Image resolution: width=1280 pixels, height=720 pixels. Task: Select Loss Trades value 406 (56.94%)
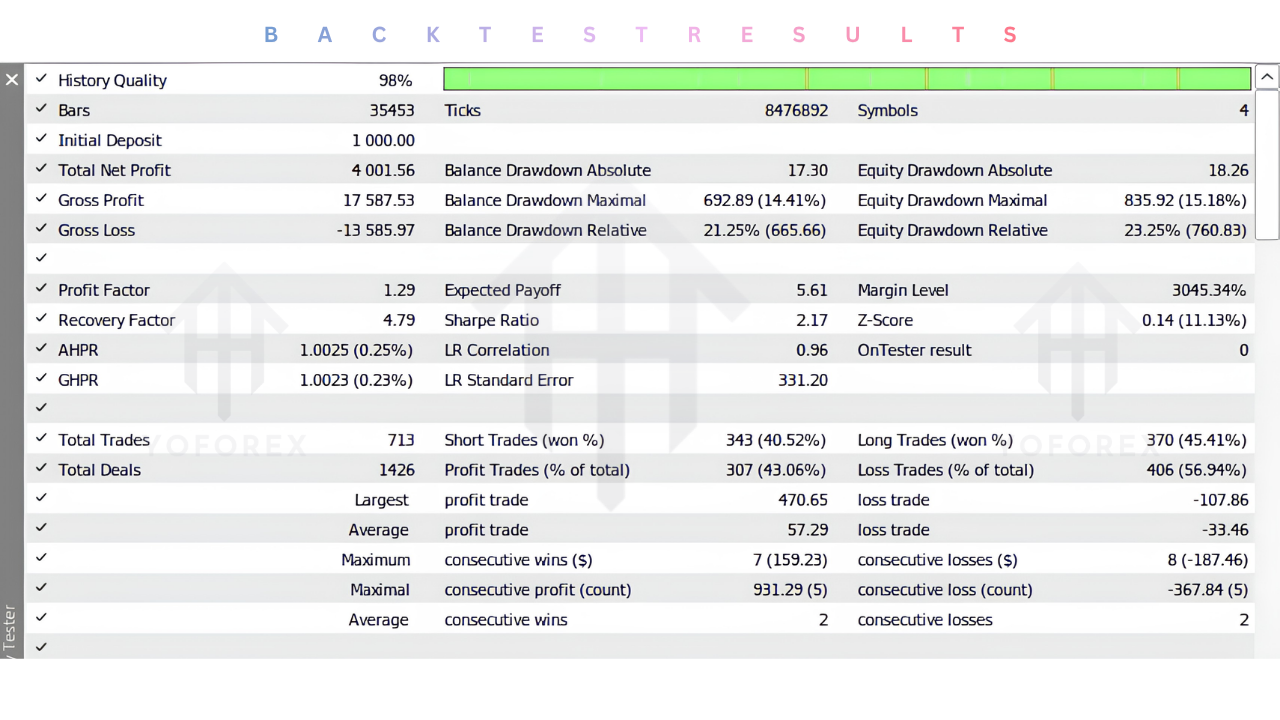[x=1196, y=470]
